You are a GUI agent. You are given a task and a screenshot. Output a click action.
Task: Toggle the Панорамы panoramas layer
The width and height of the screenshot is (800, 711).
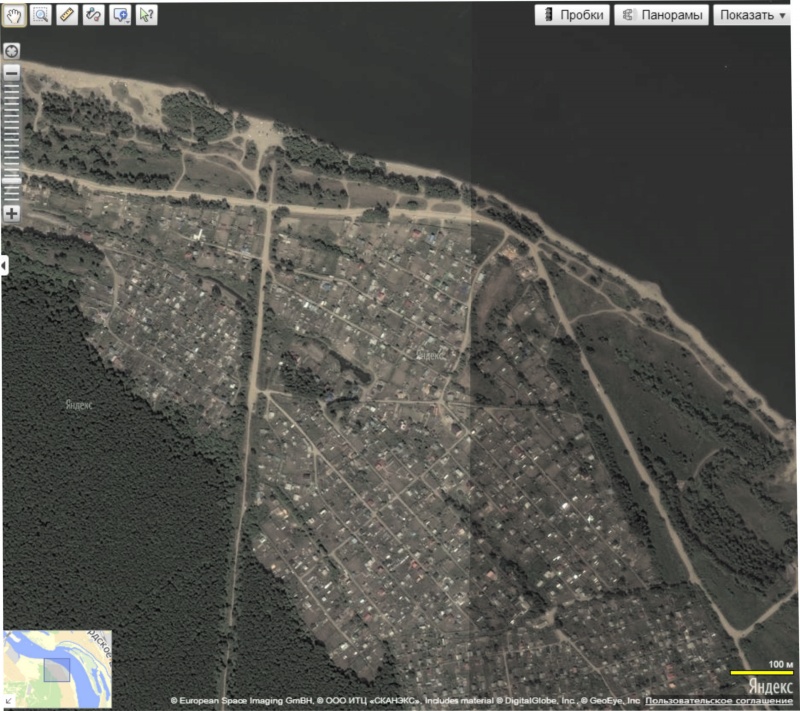point(661,15)
